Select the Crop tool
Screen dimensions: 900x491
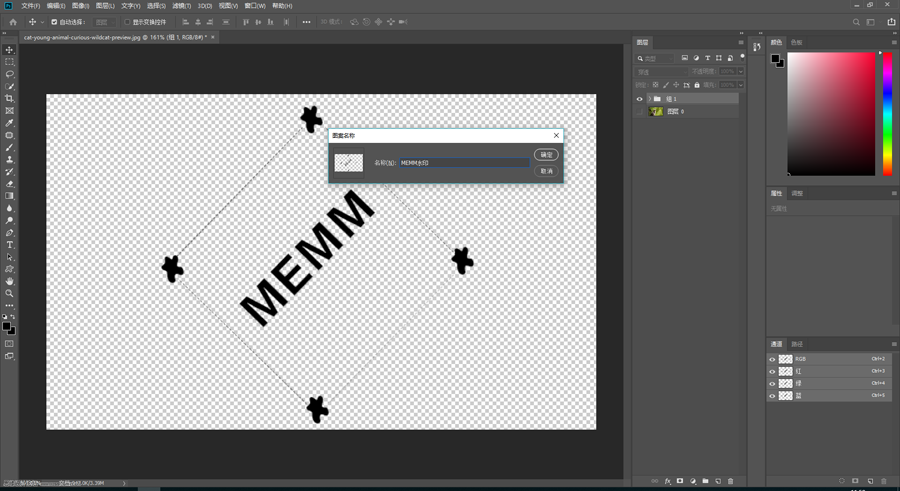click(x=10, y=99)
